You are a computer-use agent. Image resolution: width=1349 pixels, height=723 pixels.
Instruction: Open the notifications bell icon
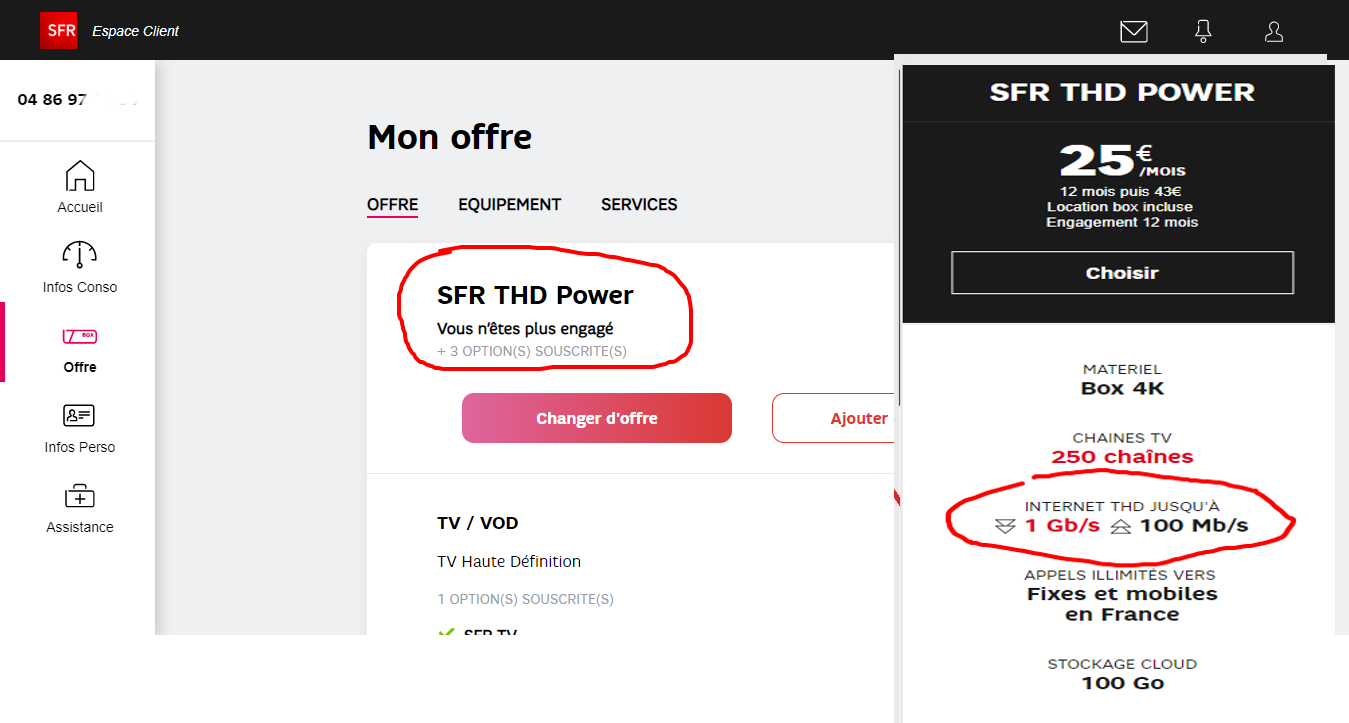pos(1203,32)
